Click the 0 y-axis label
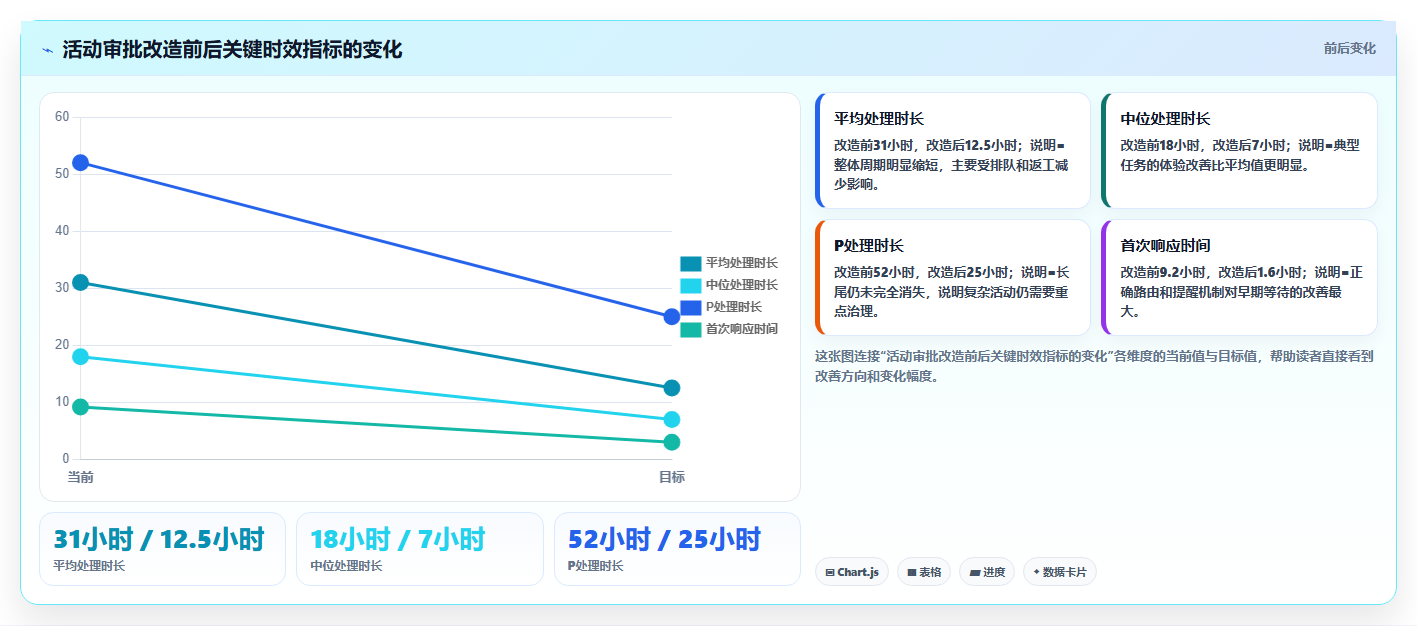The height and width of the screenshot is (626, 1417). point(66,459)
